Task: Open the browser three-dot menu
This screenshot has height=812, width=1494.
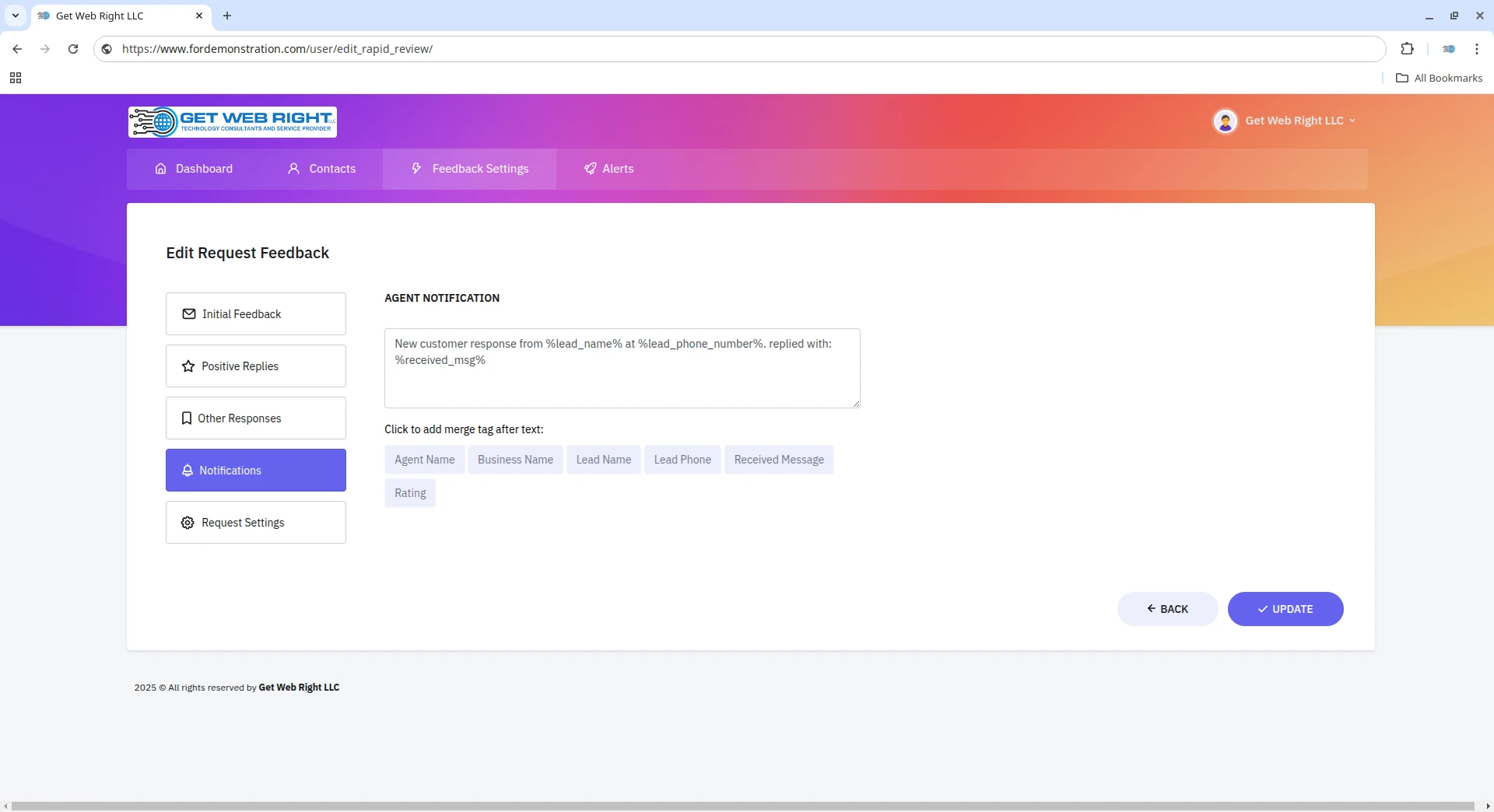Action: (1477, 49)
